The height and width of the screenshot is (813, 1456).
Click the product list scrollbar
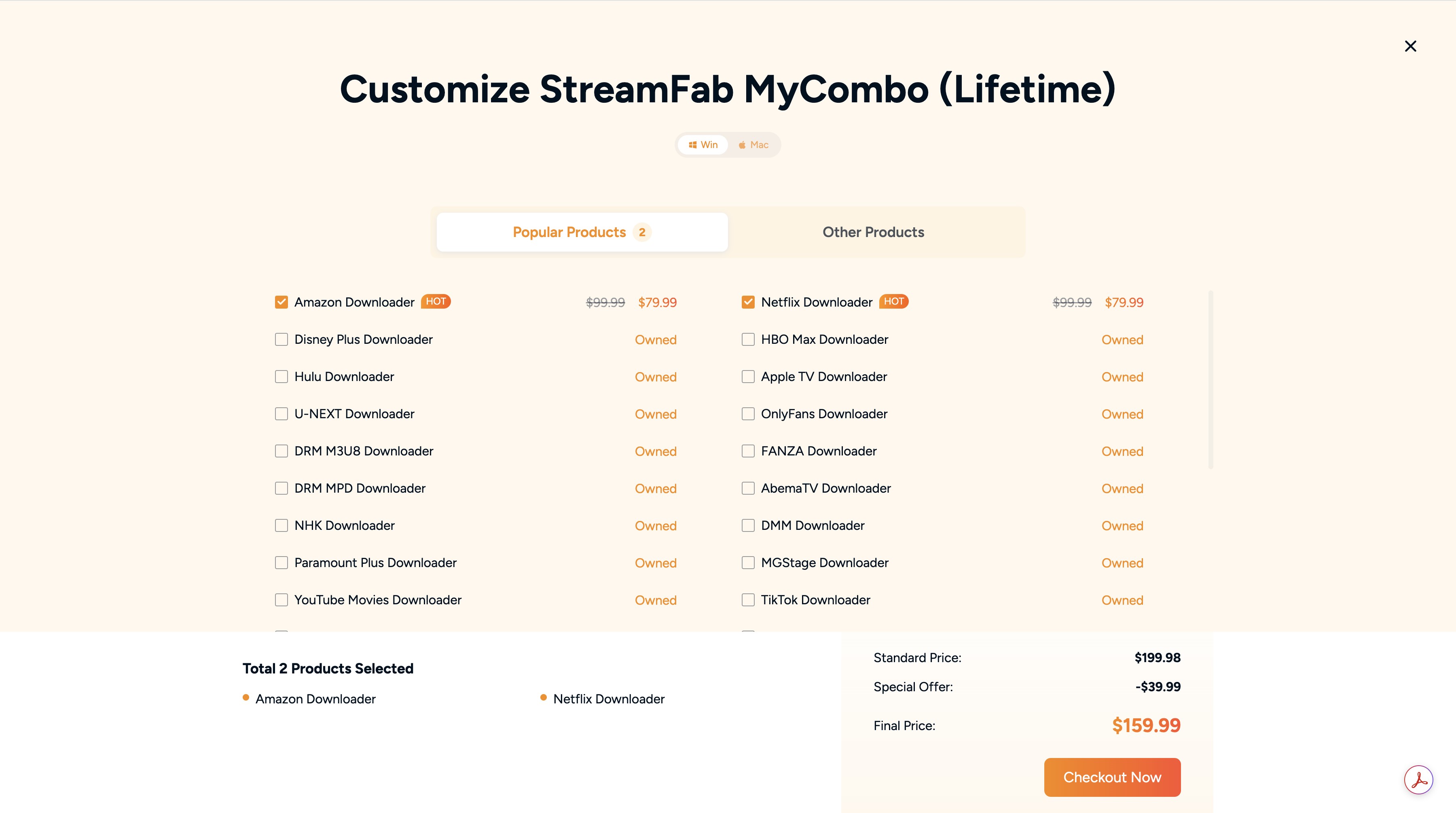pos(1210,379)
